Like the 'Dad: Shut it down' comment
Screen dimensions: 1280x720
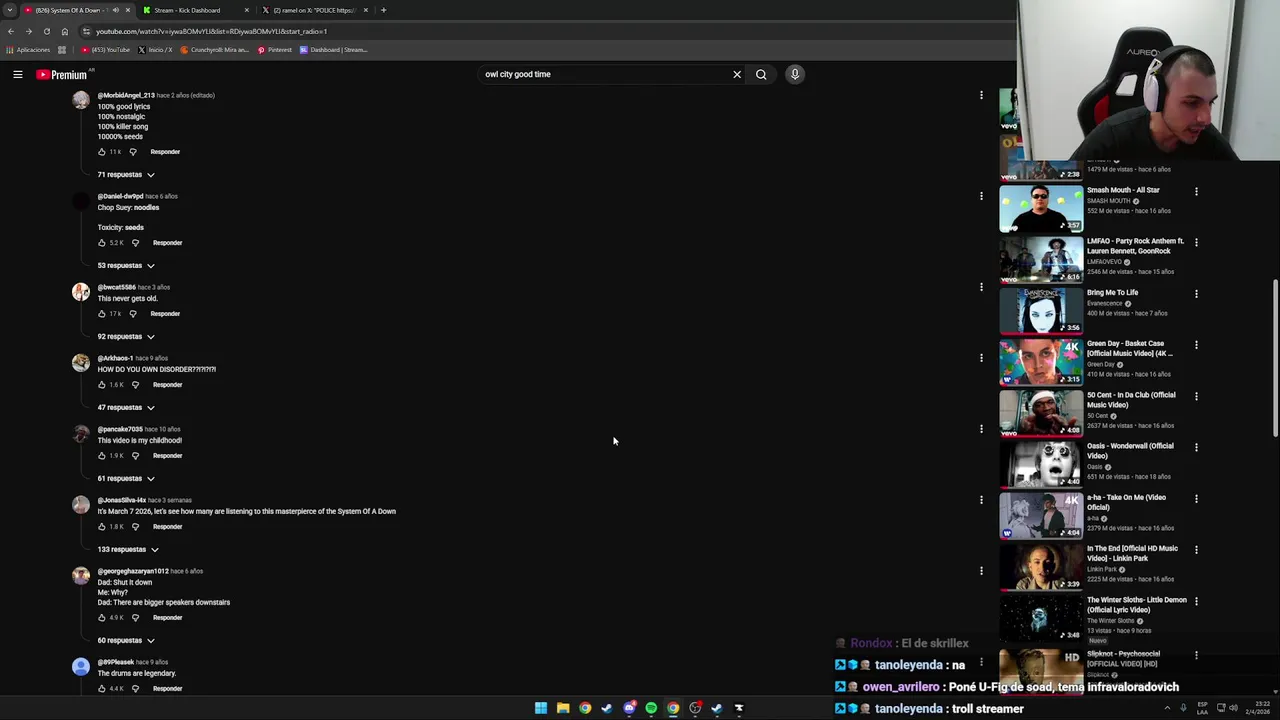[102, 618]
